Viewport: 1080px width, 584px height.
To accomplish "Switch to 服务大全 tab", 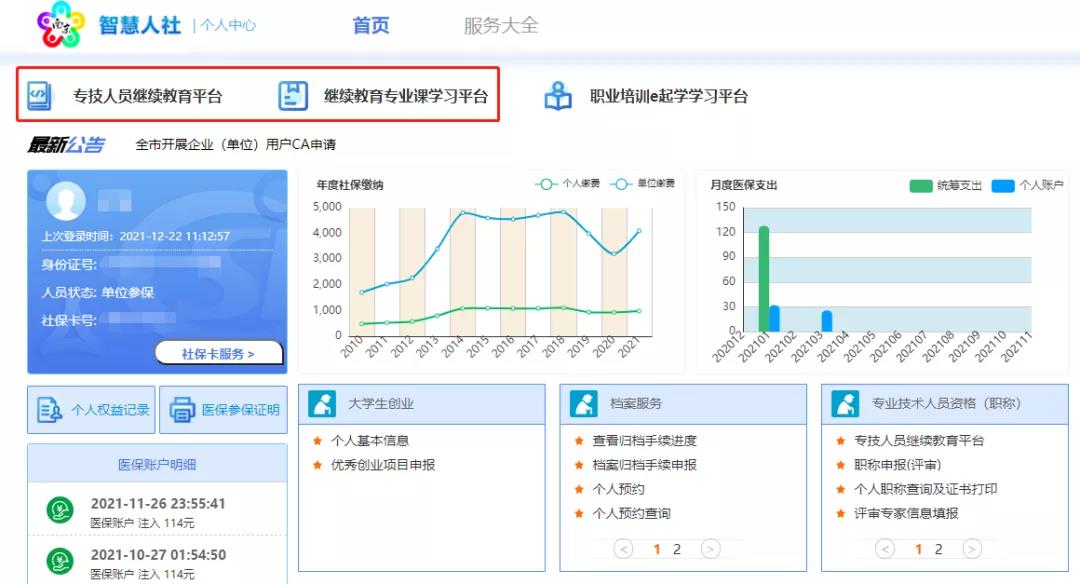I will coord(500,26).
